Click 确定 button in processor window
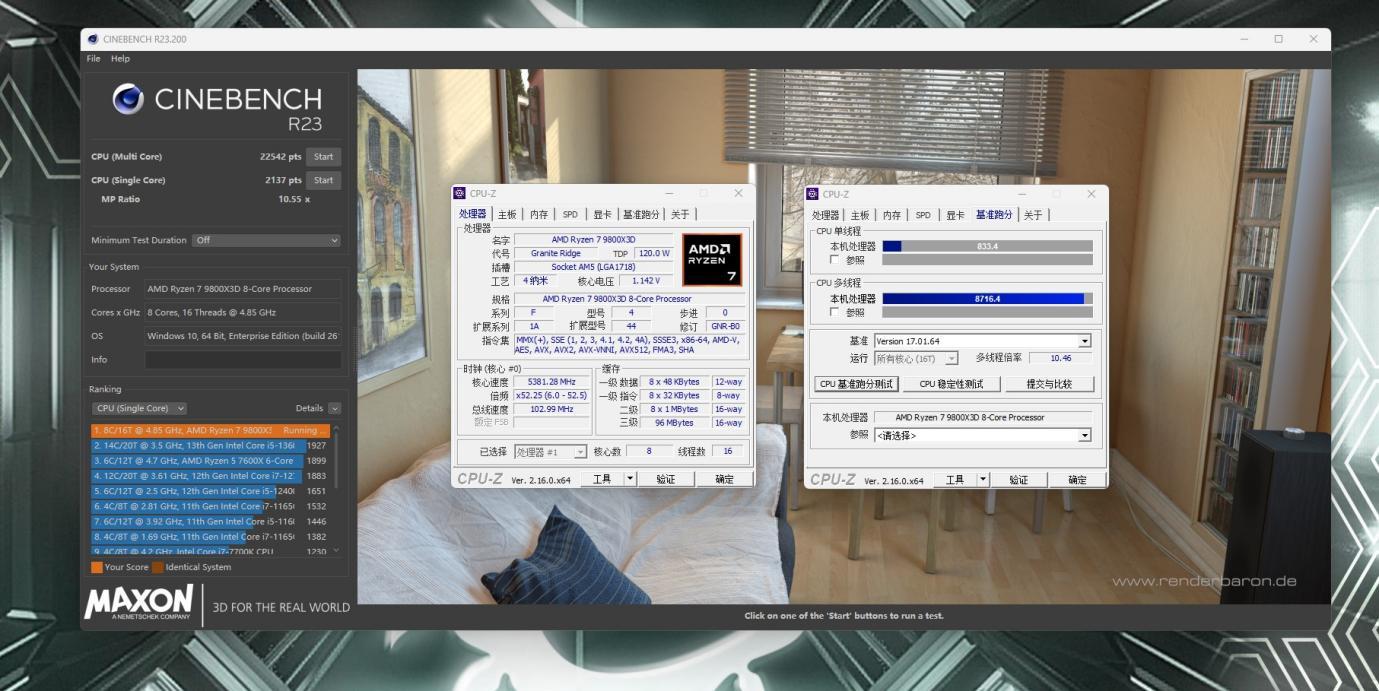 724,479
